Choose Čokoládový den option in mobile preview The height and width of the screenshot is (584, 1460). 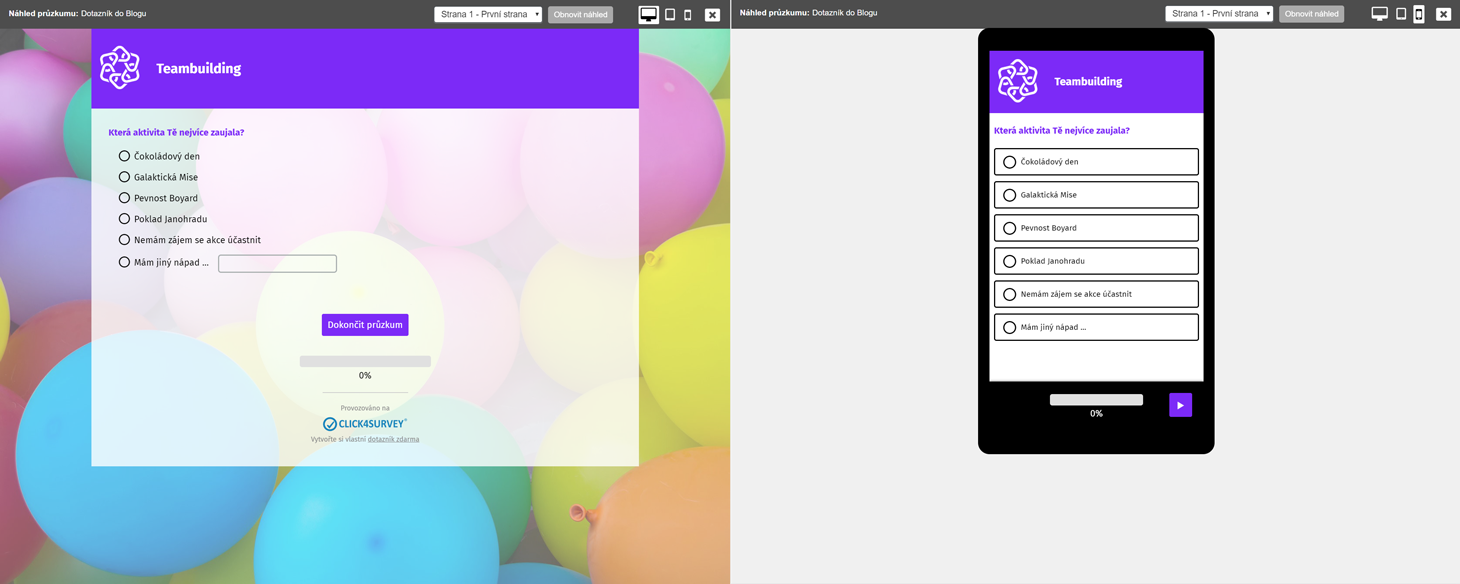coord(1096,162)
